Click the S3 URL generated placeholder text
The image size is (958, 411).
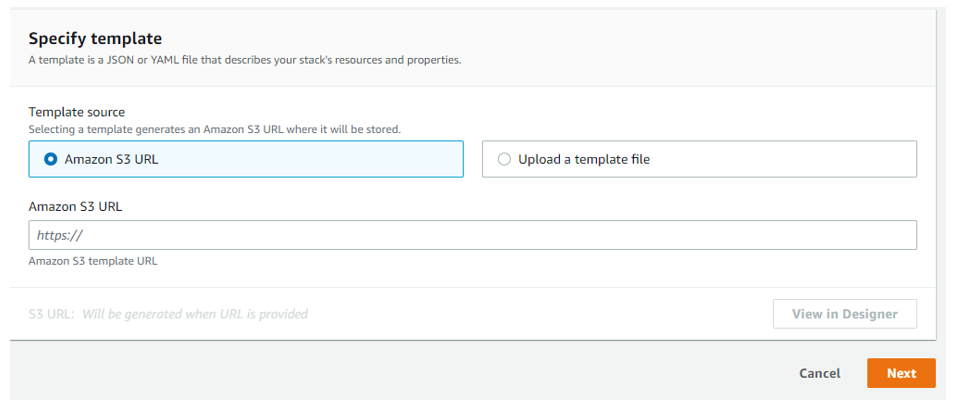(195, 315)
